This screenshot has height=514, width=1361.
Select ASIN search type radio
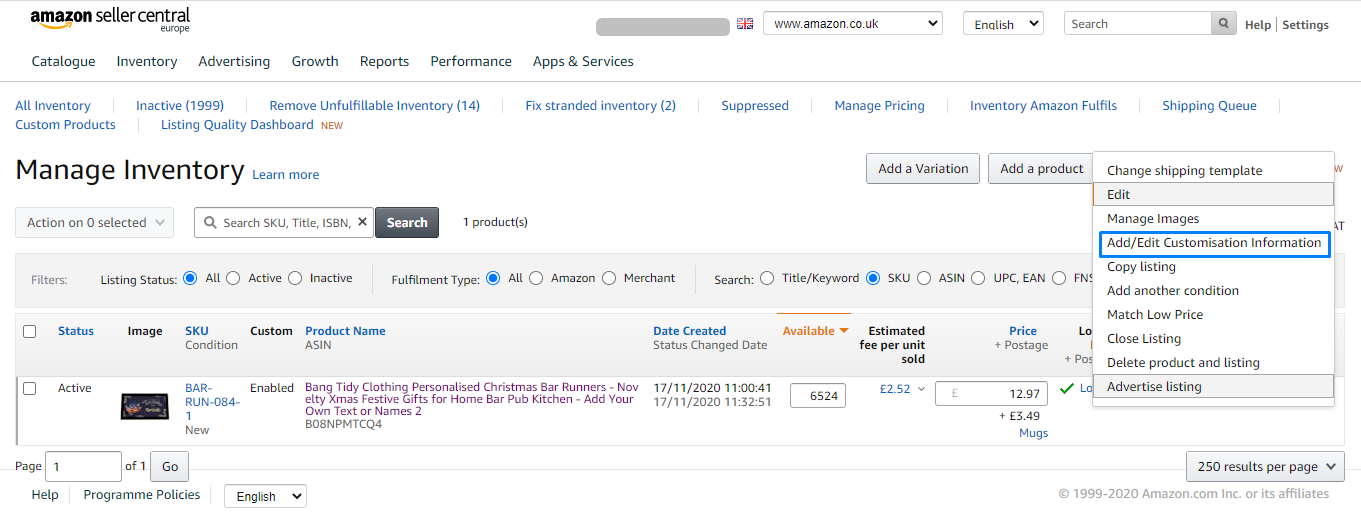924,279
